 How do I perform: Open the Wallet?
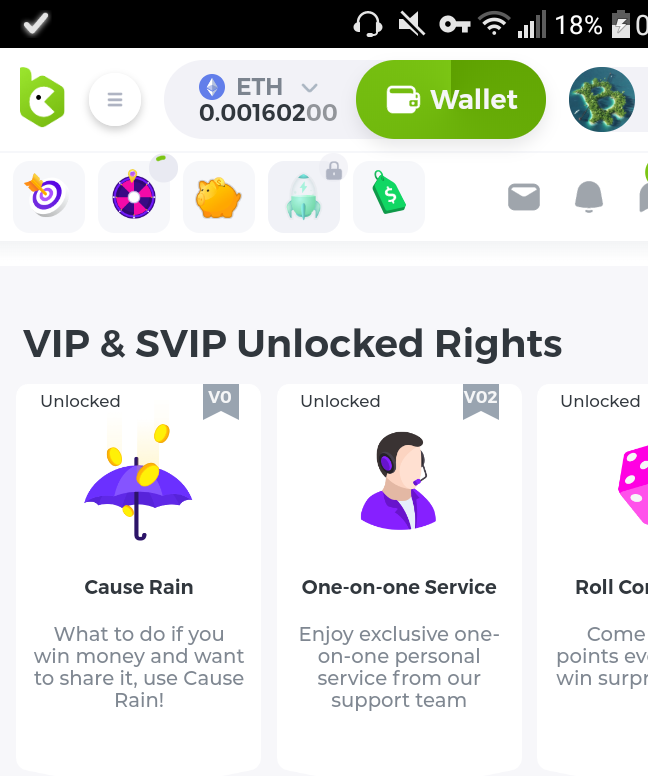coord(451,99)
